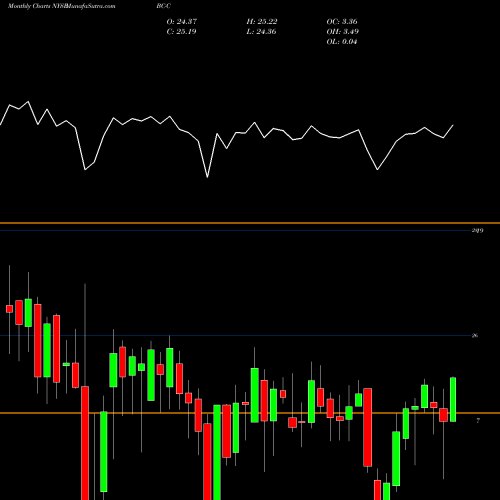Viewport: 500px width, 500px height.
Task: Select the low price value L: 24.36
Action: (x=261, y=32)
